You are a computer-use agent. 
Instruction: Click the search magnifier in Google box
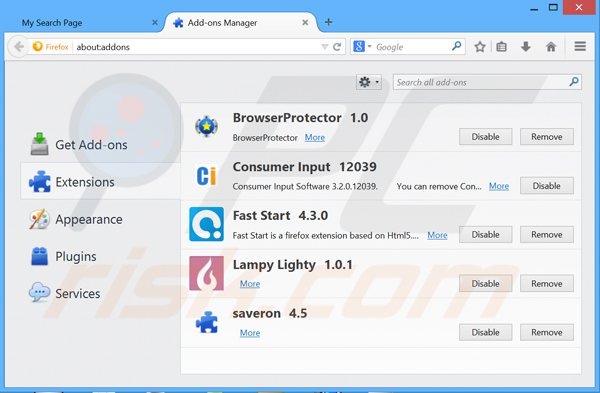point(456,47)
